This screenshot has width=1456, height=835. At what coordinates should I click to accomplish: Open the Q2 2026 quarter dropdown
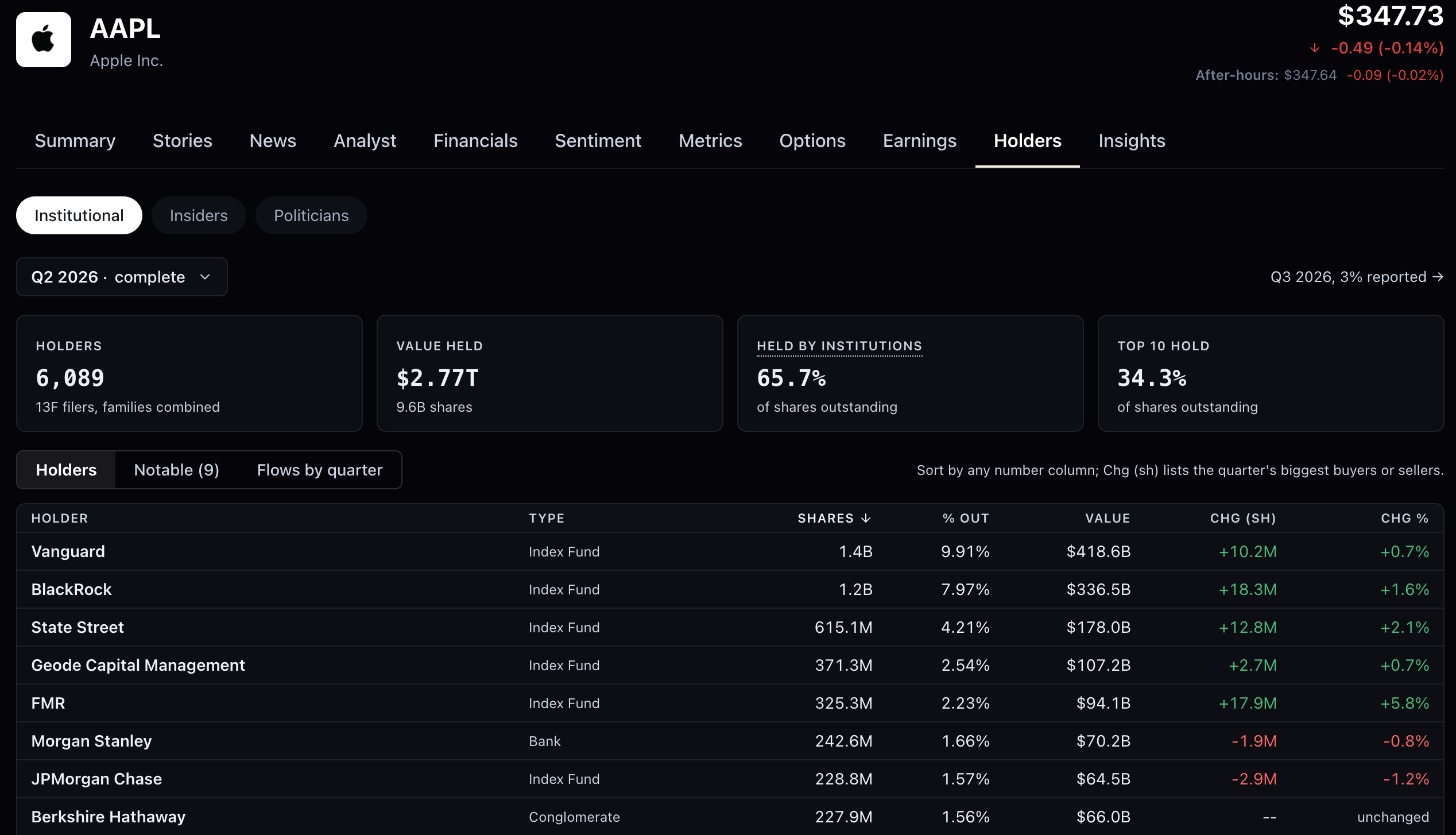pyautogui.click(x=122, y=277)
